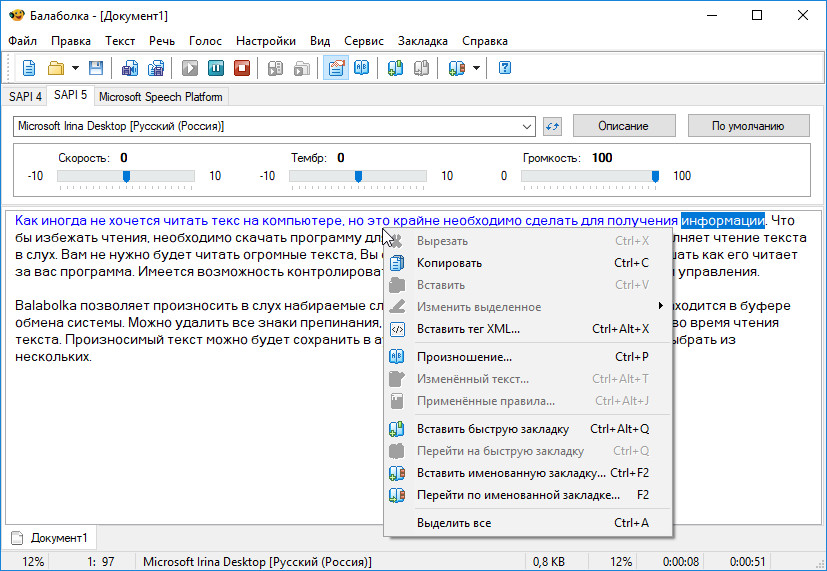Switch to the Microsoft Speech Platform tab

coord(161,97)
